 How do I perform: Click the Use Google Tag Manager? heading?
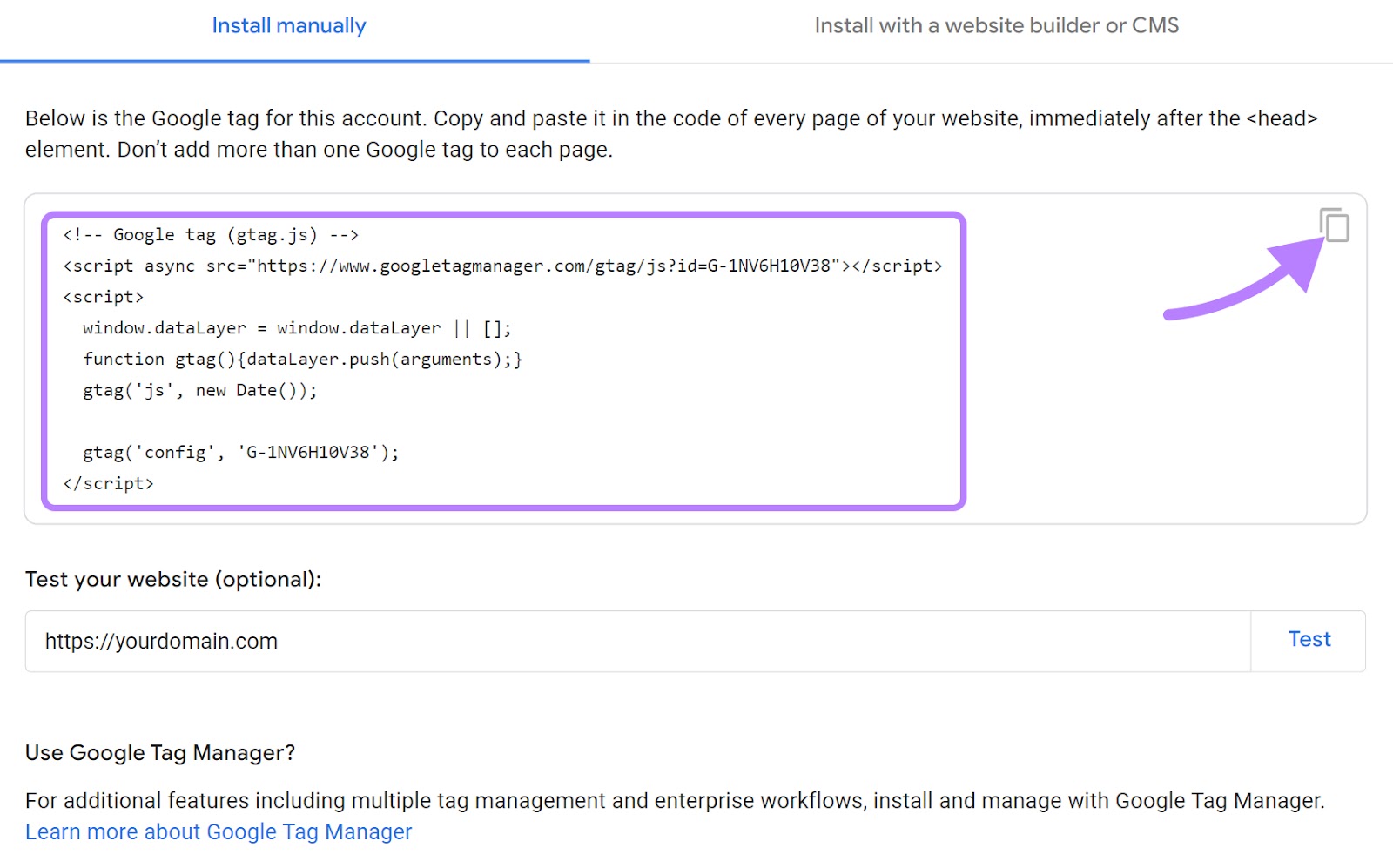tap(160, 753)
